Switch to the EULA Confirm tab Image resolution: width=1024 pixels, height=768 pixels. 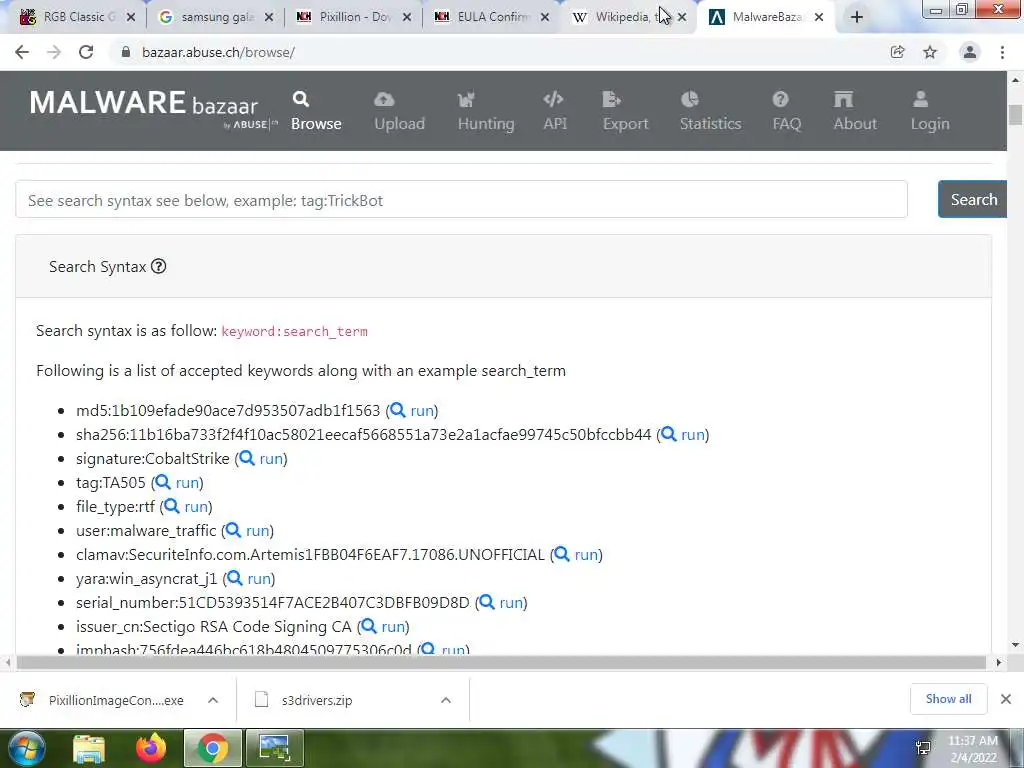pyautogui.click(x=491, y=17)
